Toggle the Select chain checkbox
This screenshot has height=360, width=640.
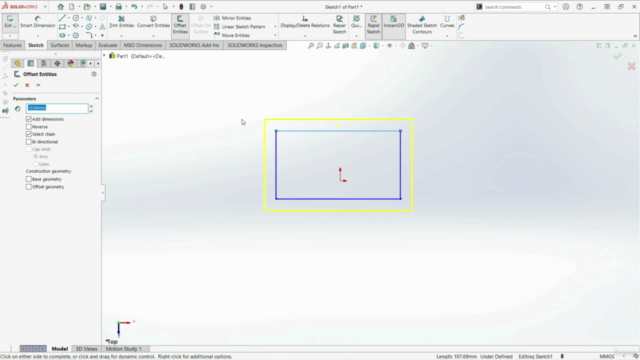click(x=29, y=134)
